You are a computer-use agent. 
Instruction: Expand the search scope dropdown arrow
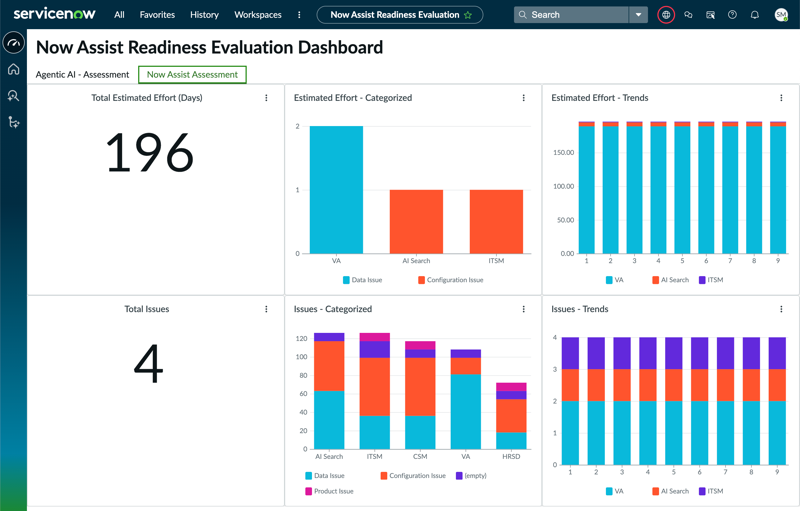[638, 15]
